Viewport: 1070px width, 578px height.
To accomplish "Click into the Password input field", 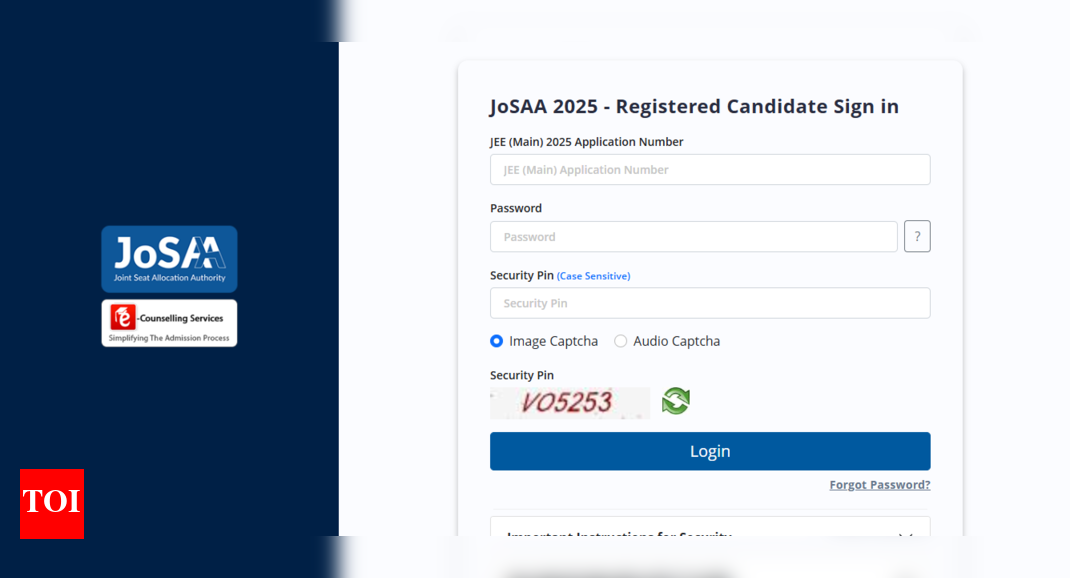I will [693, 237].
